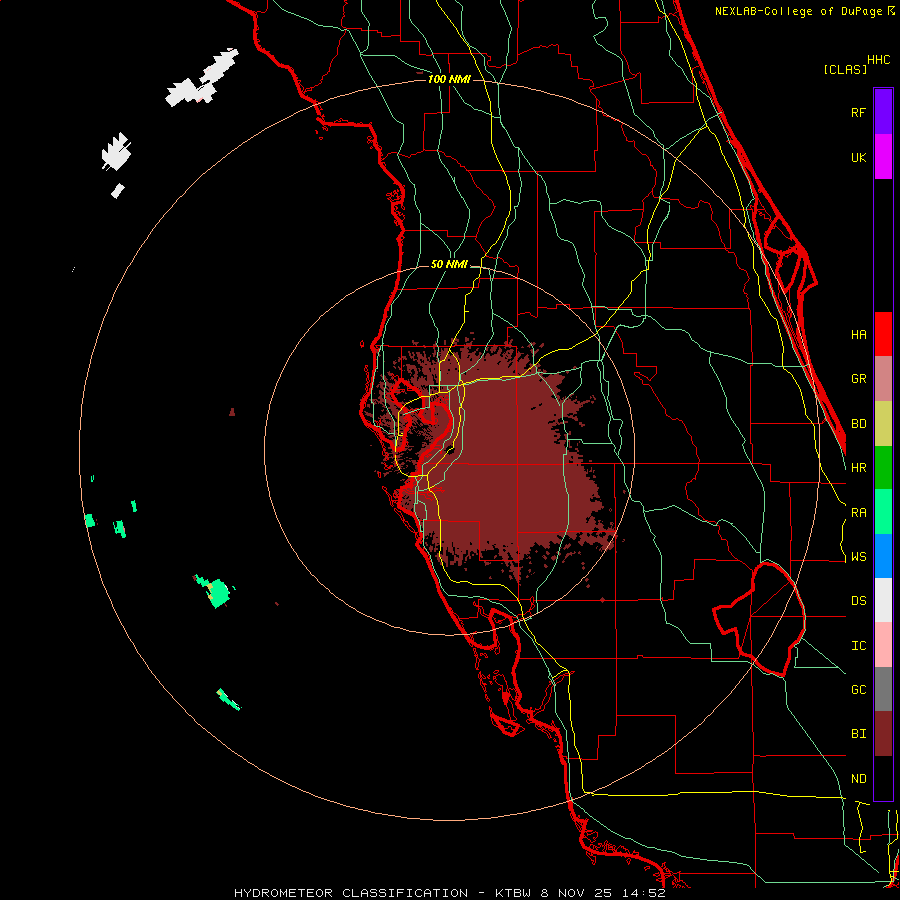Click the HA red legend swatch
The width and height of the screenshot is (900, 900).
(883, 334)
